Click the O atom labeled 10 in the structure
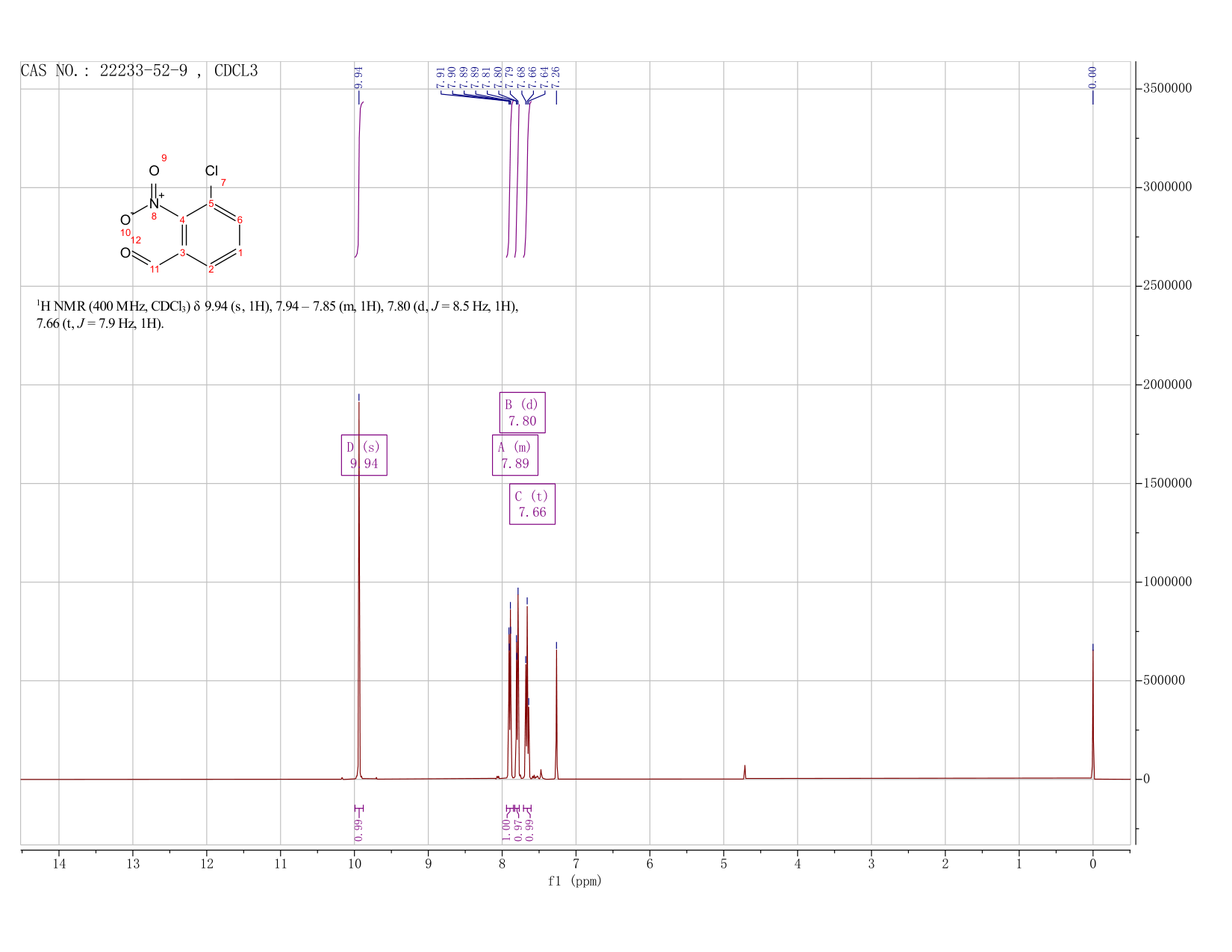1232x952 pixels. (125, 220)
